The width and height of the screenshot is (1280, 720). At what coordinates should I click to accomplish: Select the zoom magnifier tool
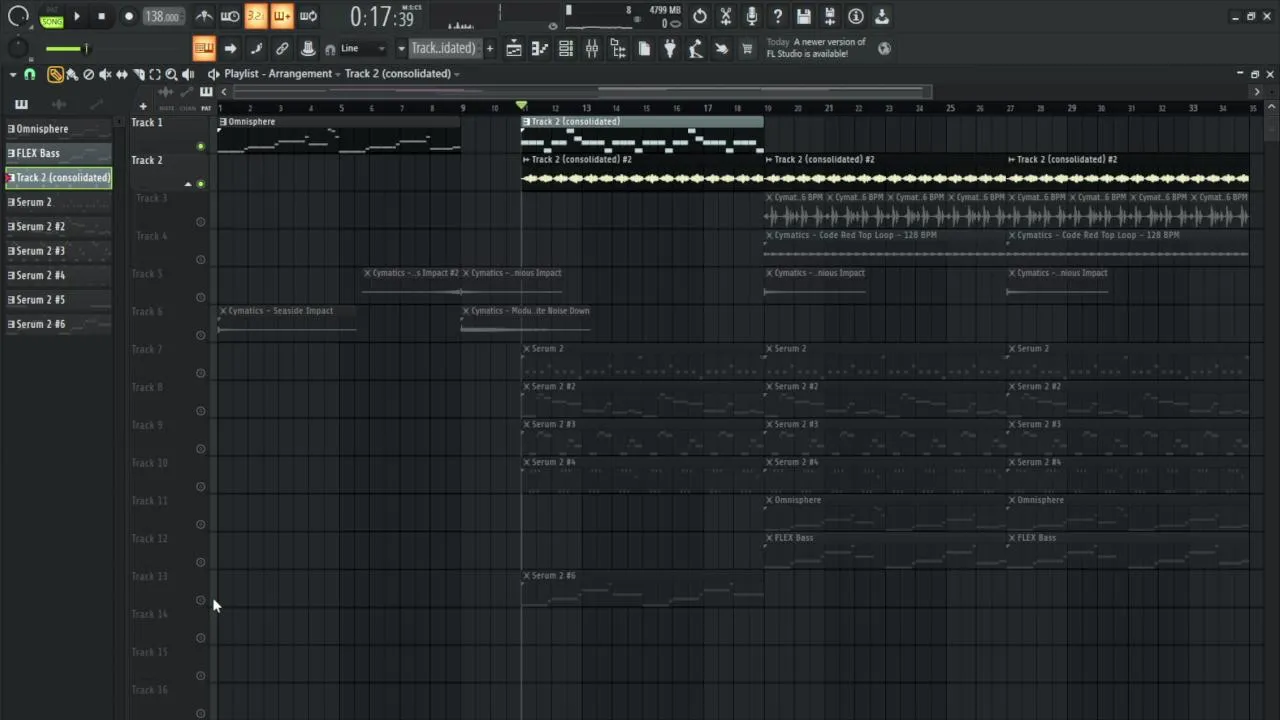171,74
